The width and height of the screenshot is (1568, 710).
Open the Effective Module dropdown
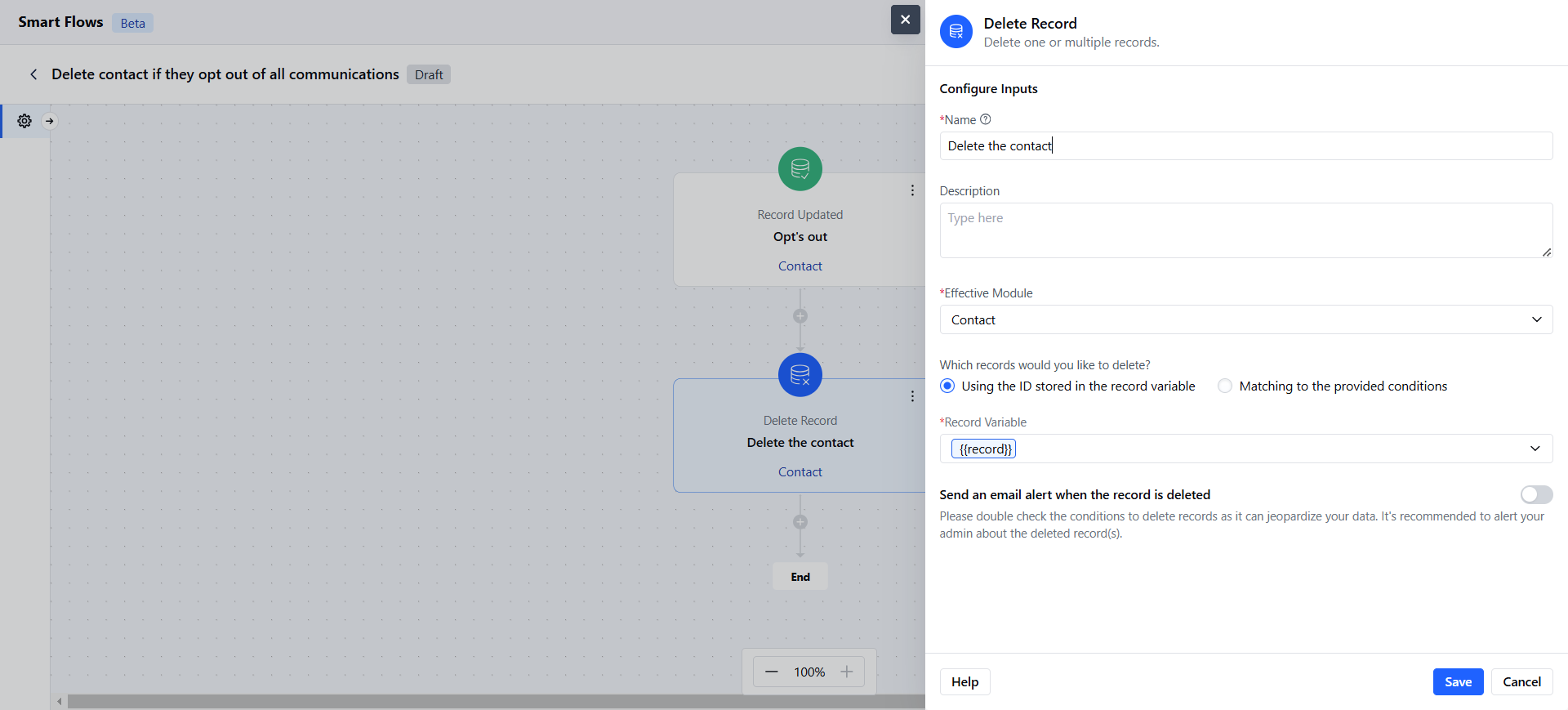[1246, 319]
